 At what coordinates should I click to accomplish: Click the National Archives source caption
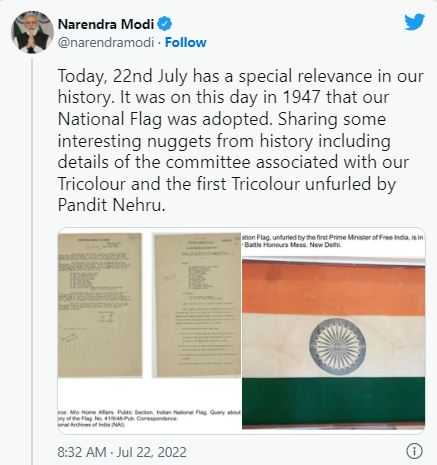tap(149, 418)
